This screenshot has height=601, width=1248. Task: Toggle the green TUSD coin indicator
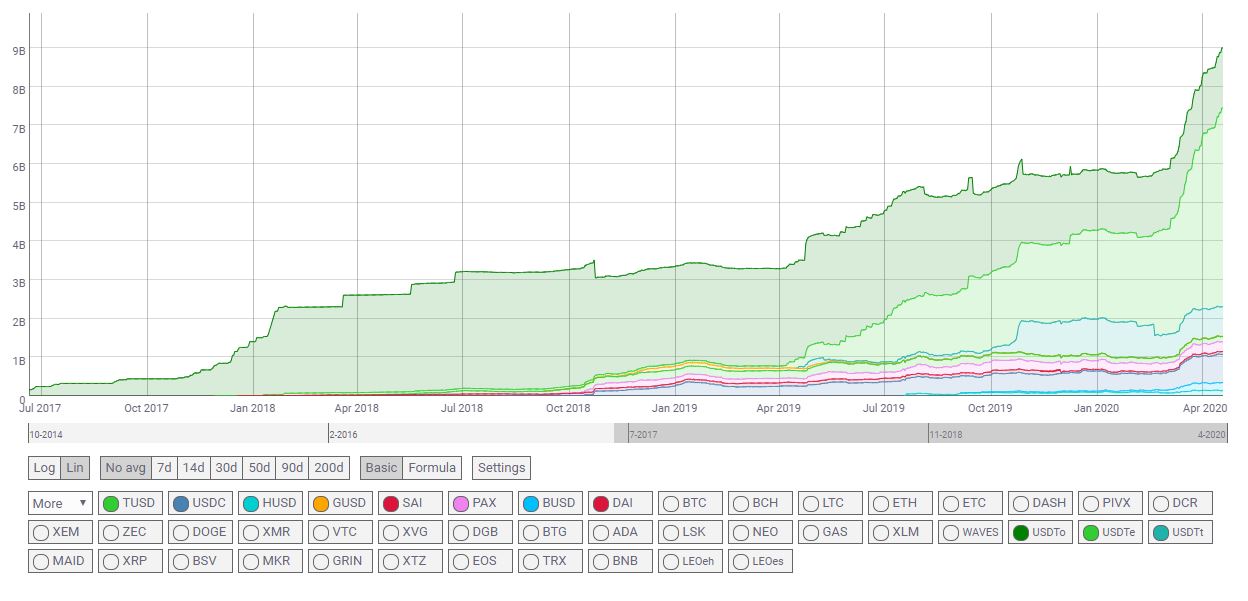111,504
